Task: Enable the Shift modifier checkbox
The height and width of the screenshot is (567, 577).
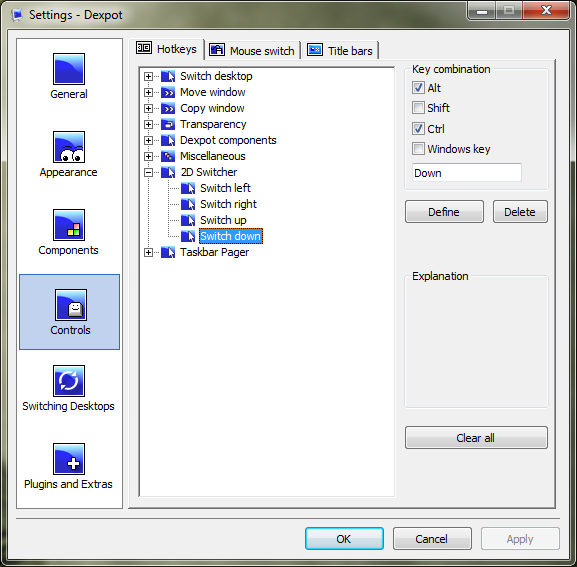Action: tap(418, 108)
